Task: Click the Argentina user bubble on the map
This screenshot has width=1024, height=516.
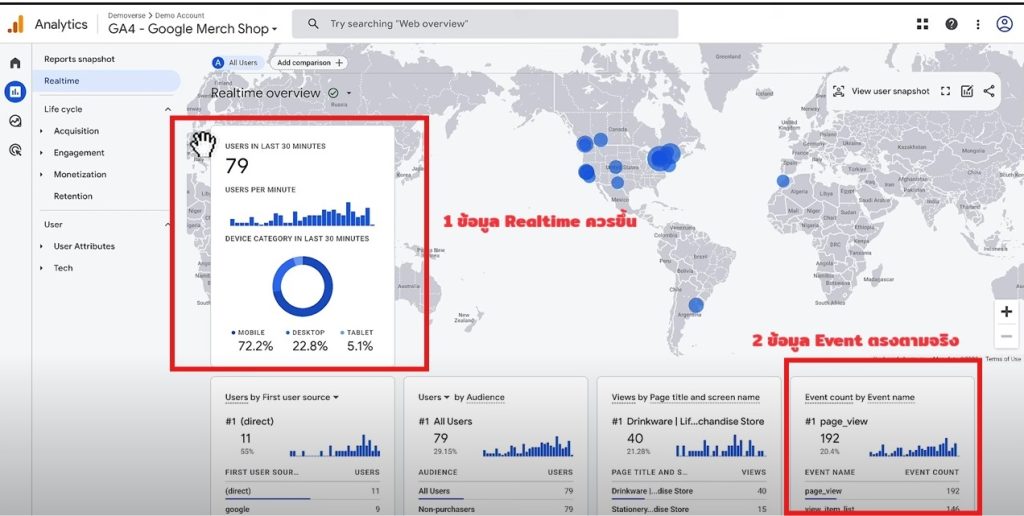Action: coord(696,305)
